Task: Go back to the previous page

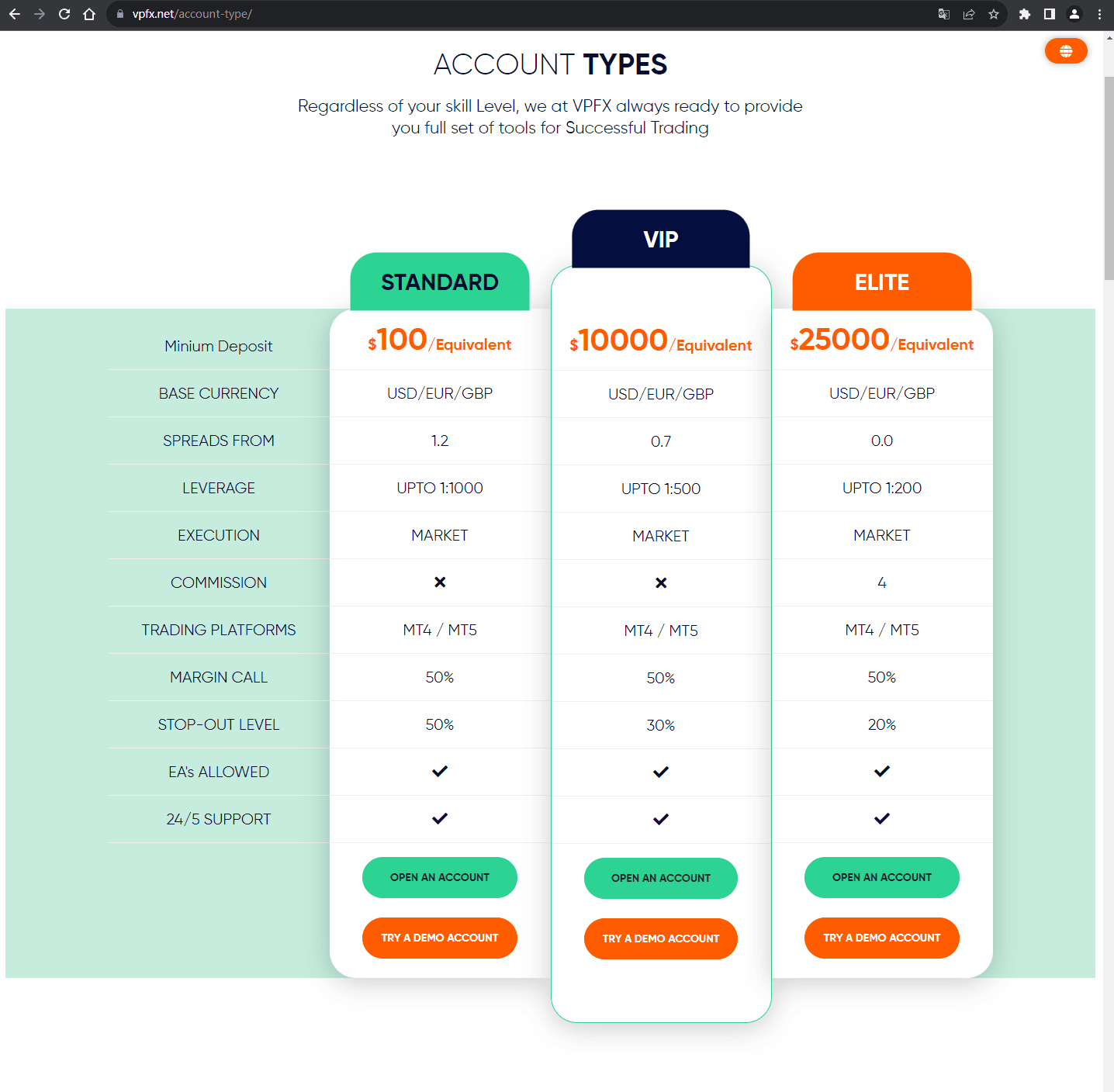Action: pyautogui.click(x=15, y=14)
